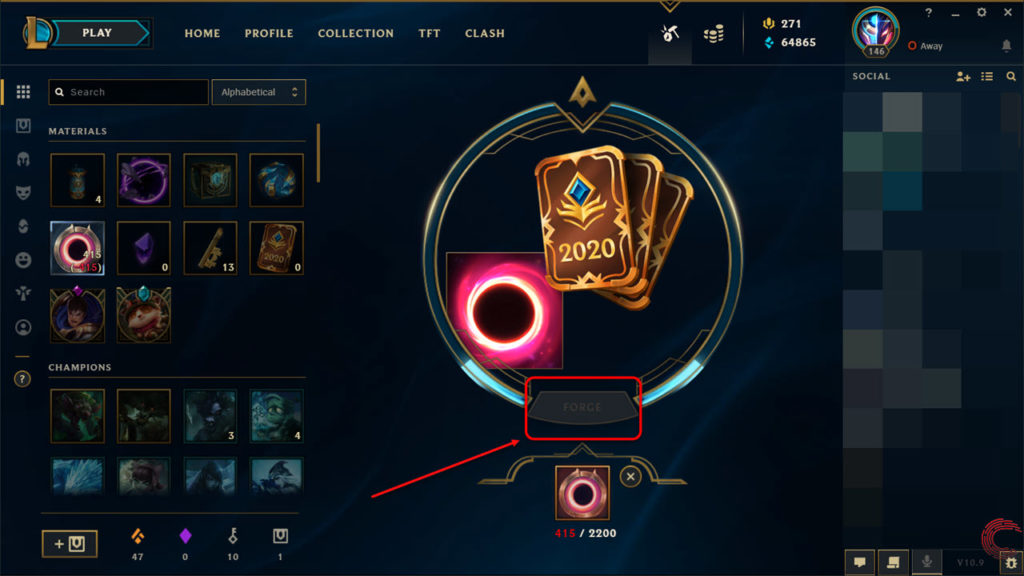
Task: Toggle Away status indicator
Action: click(x=925, y=46)
